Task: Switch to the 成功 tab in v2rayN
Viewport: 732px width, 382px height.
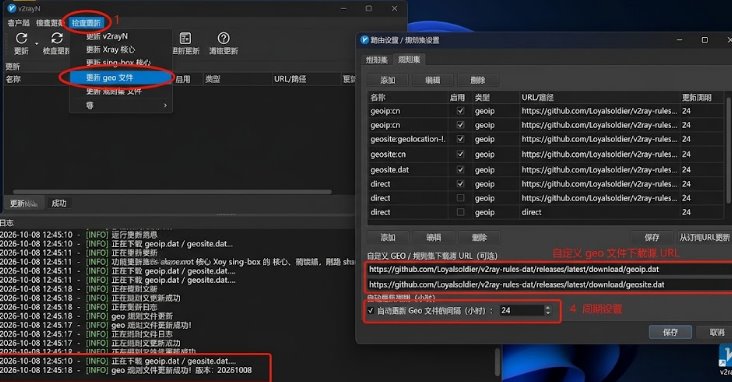Action: 59,203
